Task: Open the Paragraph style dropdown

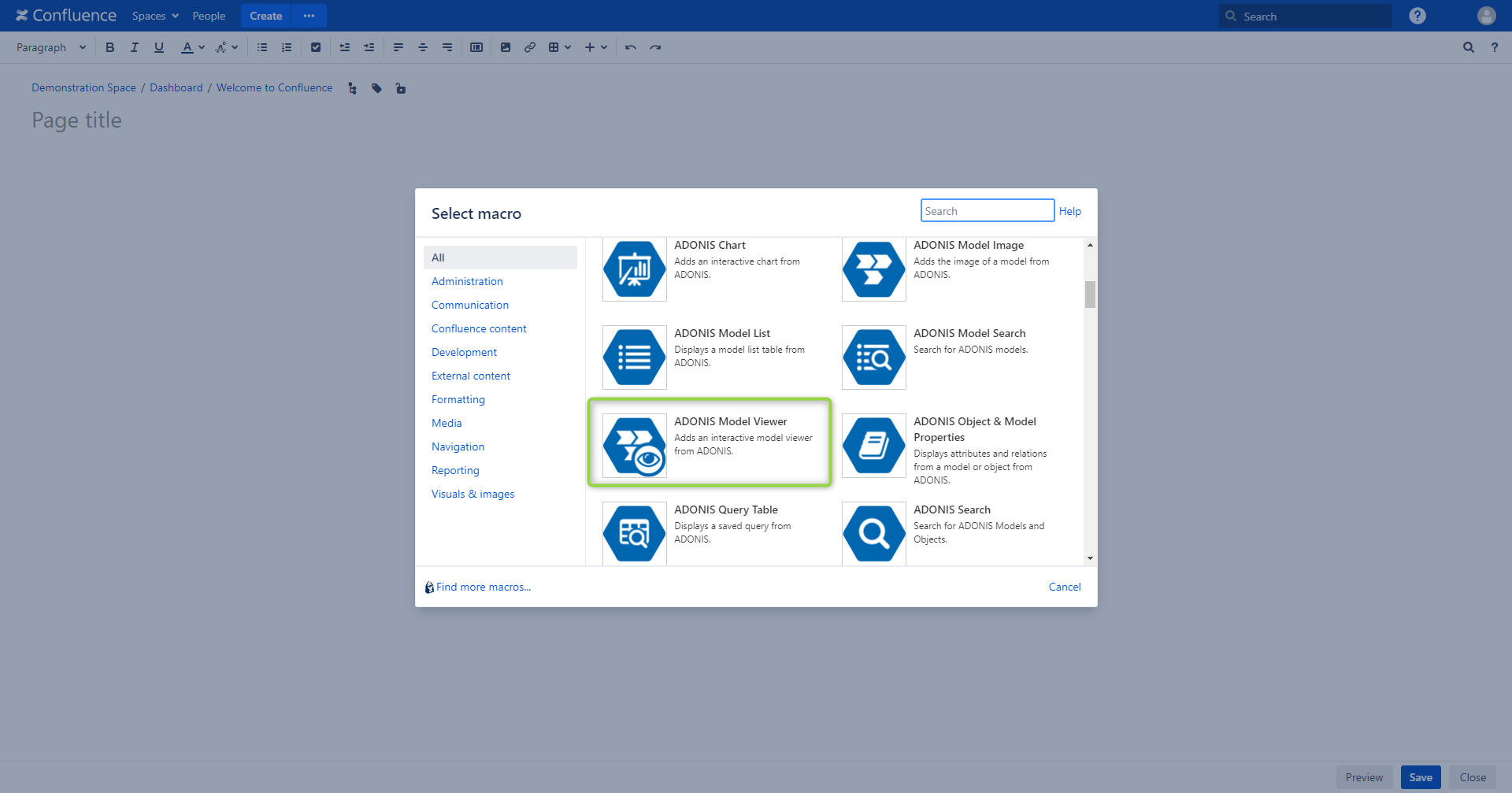Action: tap(51, 47)
